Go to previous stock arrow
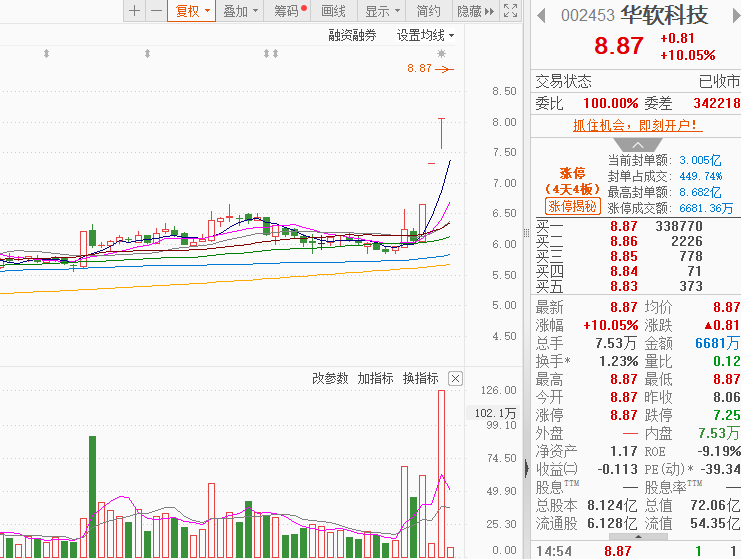 (x=542, y=16)
